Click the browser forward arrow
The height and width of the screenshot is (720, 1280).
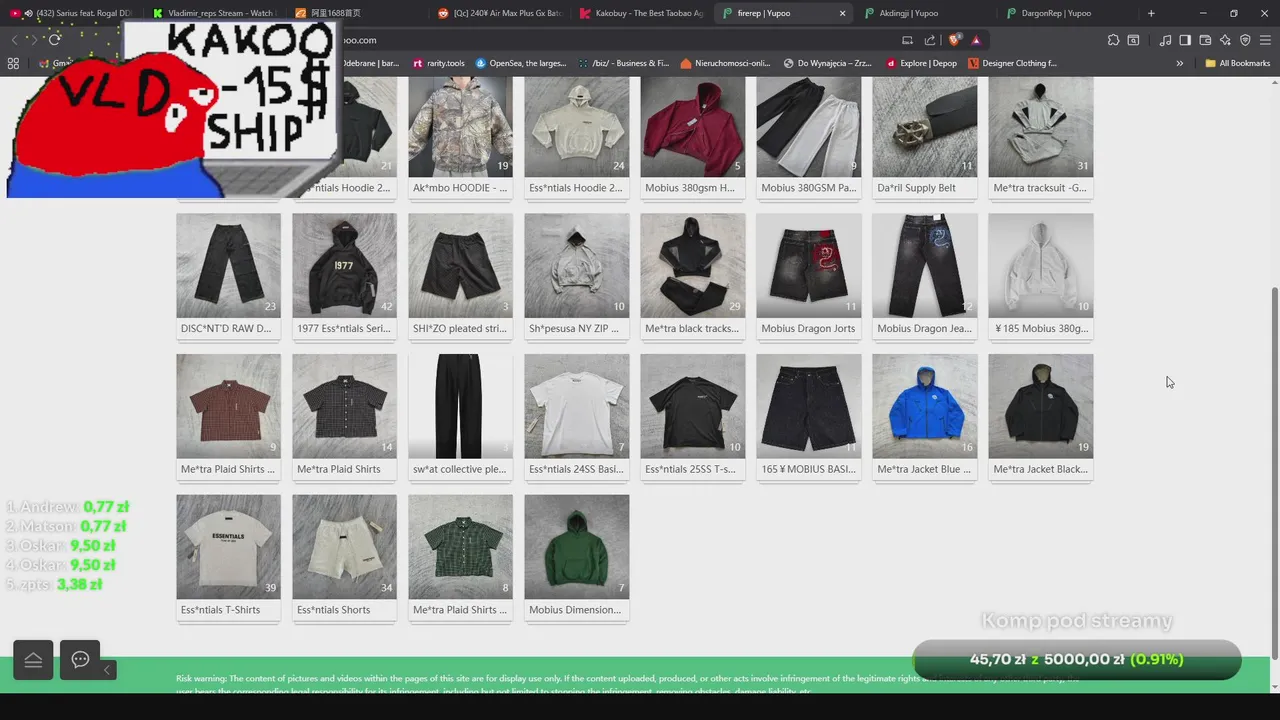(x=32, y=40)
